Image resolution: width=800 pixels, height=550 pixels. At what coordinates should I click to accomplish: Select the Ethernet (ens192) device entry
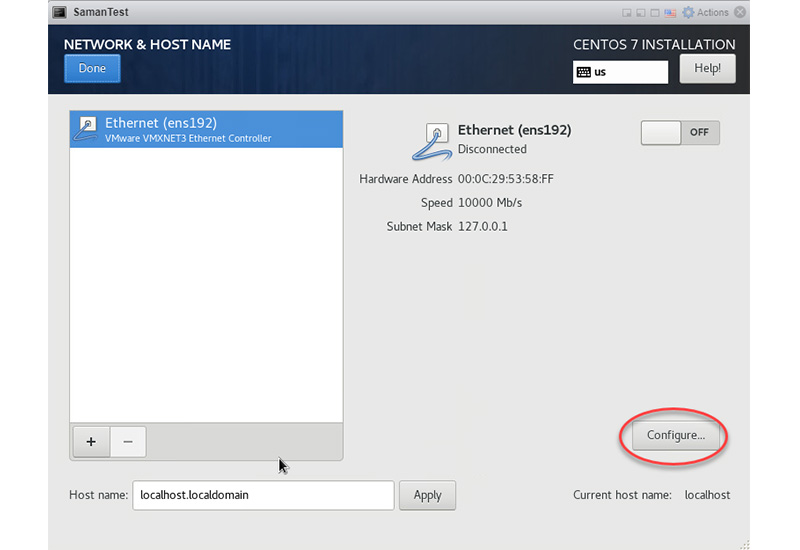[x=206, y=130]
